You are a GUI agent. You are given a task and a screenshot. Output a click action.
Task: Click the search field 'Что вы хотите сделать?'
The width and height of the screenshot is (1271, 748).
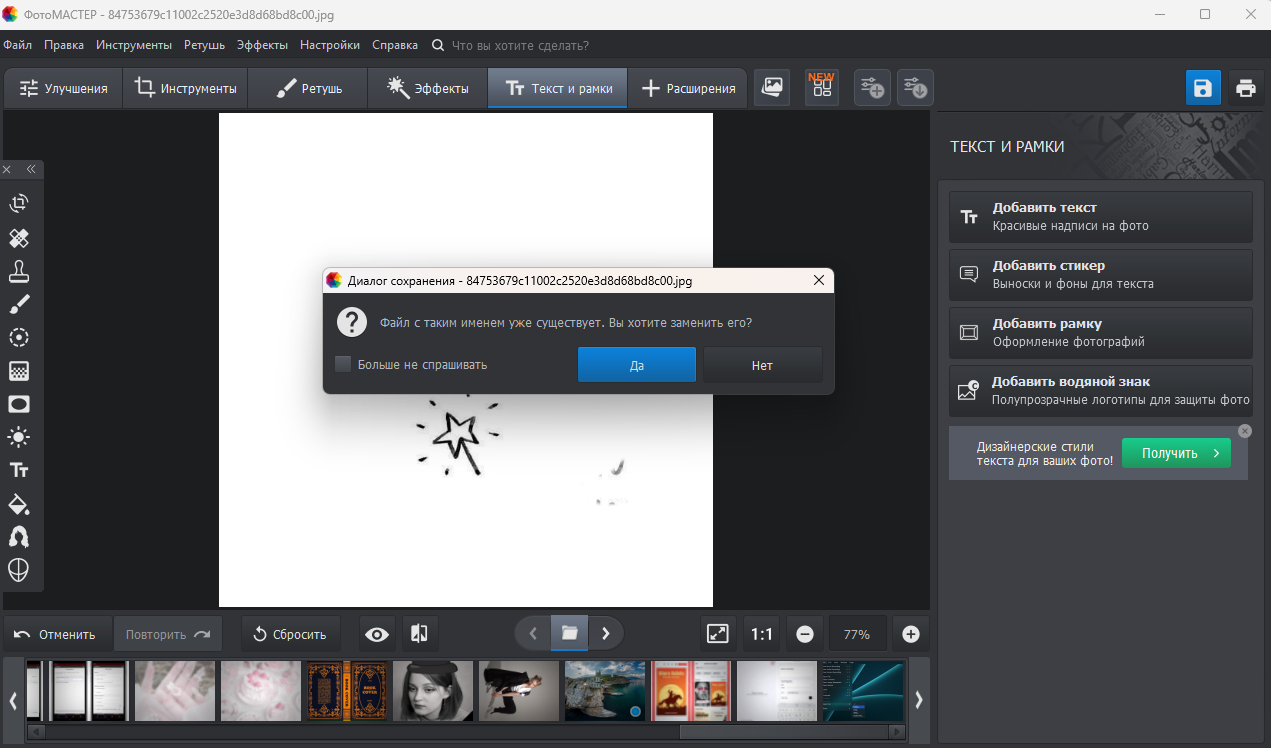pos(520,45)
